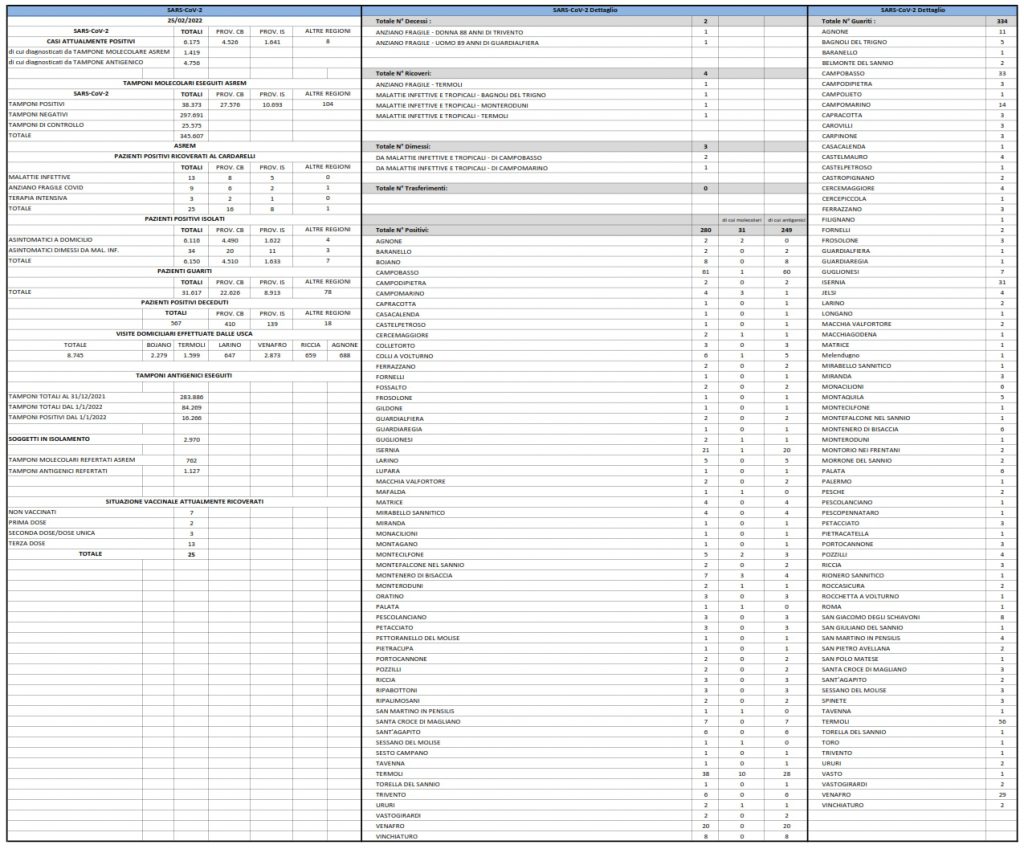The image size is (1024, 853).
Task: Select the Totale N° Trasferimenti row
Action: click(x=584, y=189)
